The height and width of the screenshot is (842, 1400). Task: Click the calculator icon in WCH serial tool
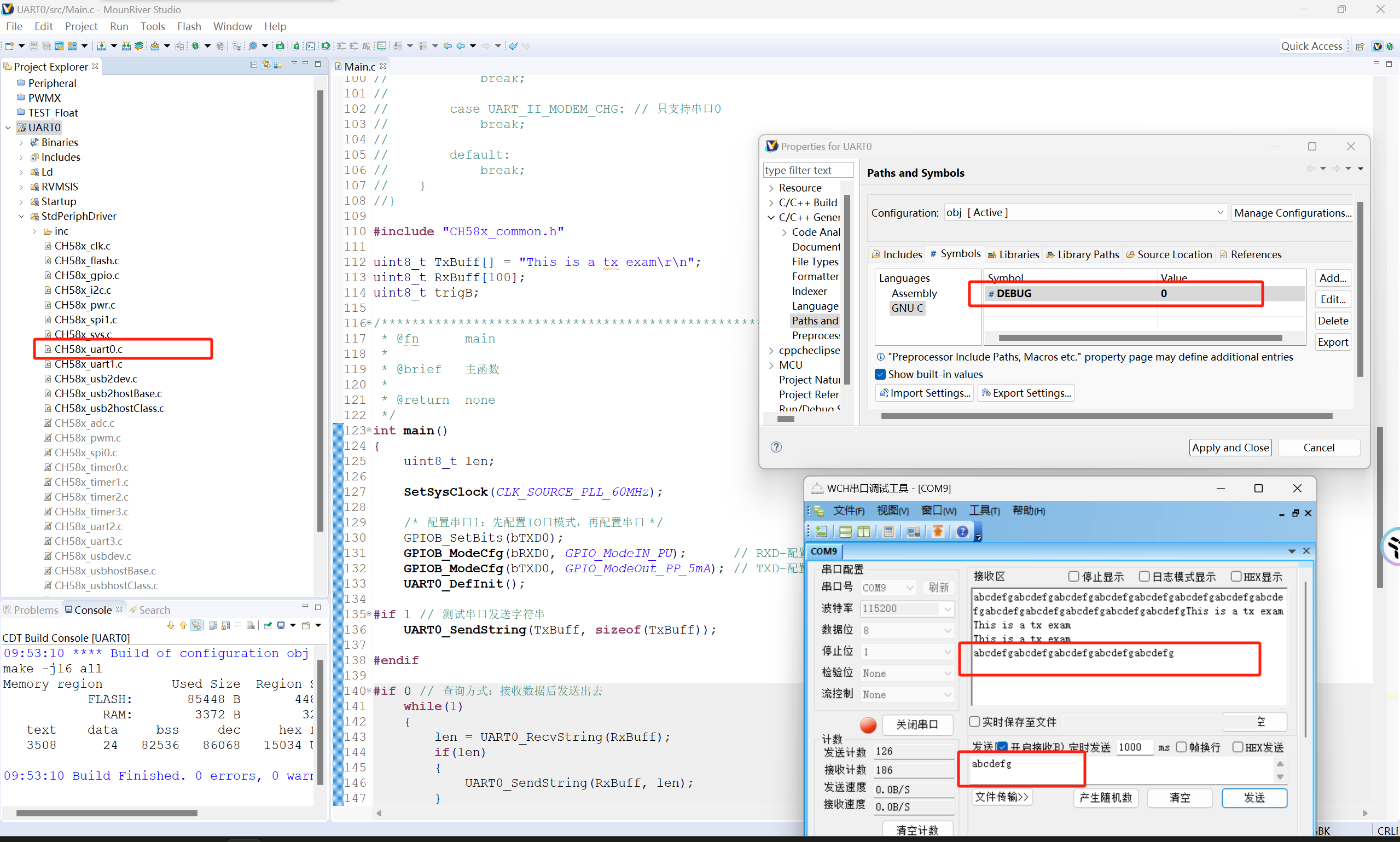click(889, 531)
